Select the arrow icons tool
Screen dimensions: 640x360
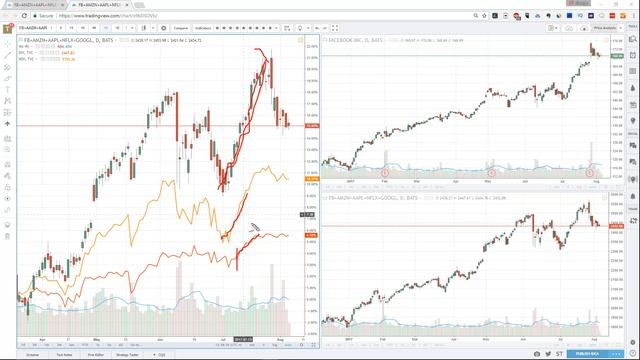(x=7, y=124)
